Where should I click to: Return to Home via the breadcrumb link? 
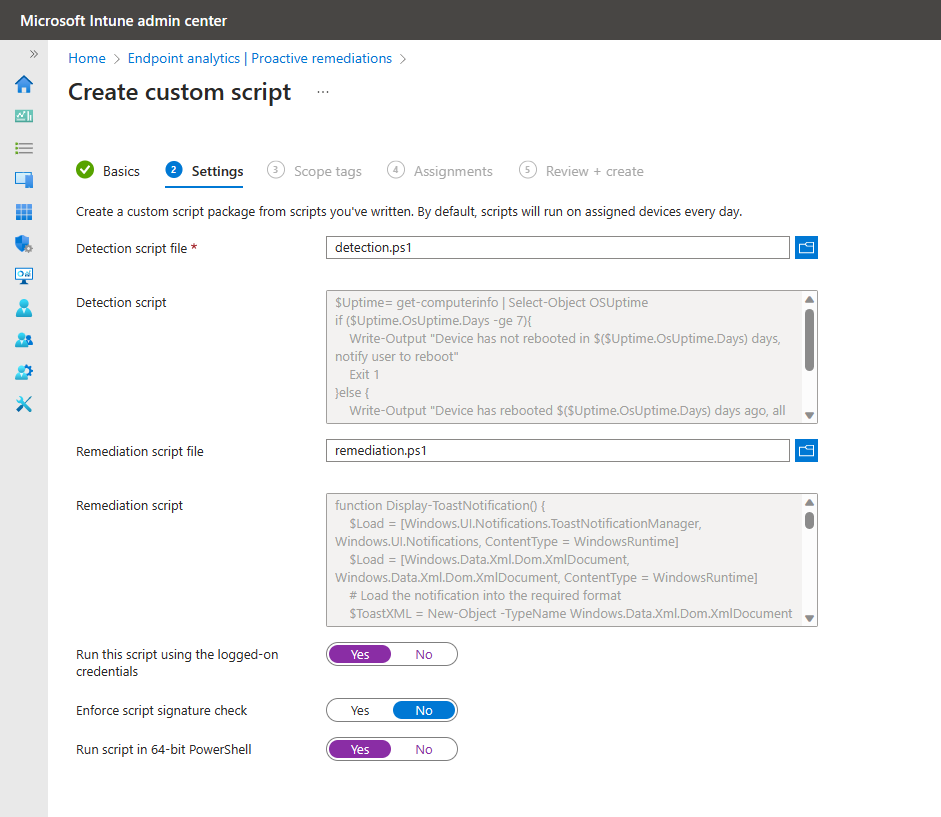tap(86, 58)
